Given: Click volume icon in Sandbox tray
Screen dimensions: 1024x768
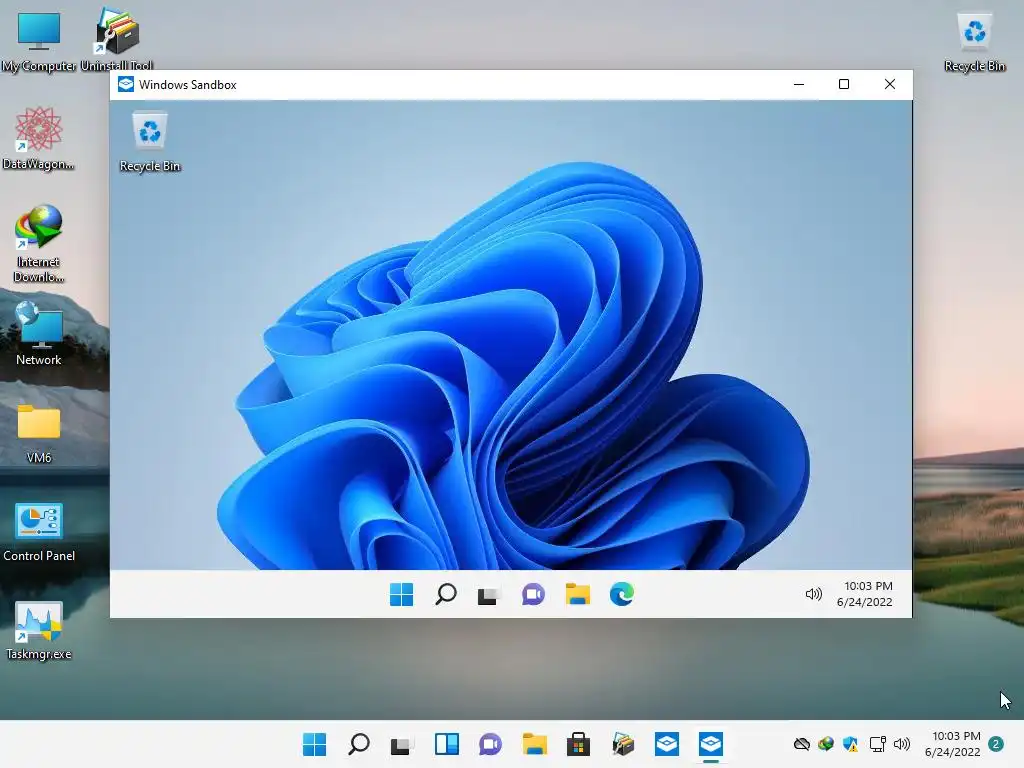Looking at the screenshot, I should (813, 594).
